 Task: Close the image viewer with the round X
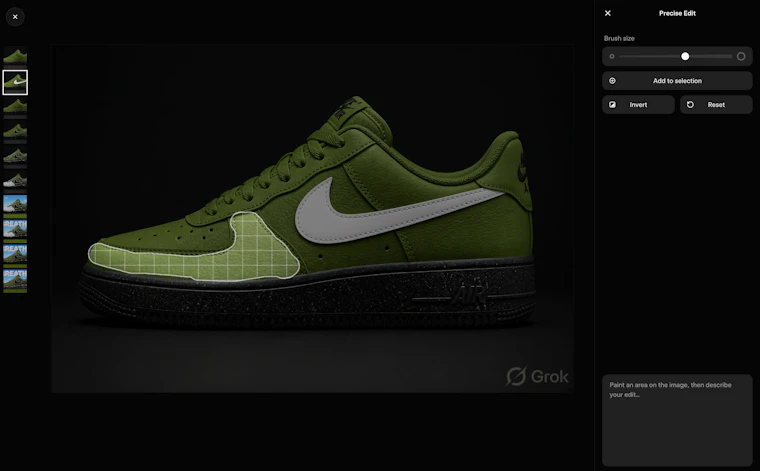15,17
